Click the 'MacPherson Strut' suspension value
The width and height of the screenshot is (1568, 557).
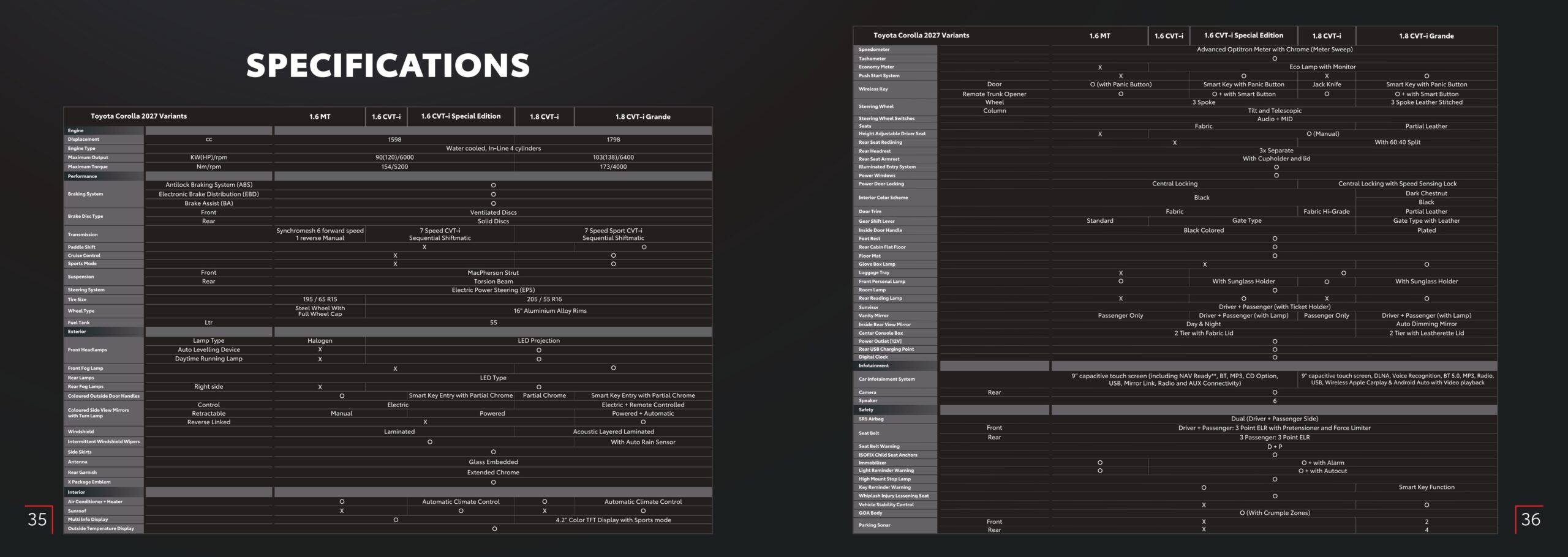click(493, 272)
